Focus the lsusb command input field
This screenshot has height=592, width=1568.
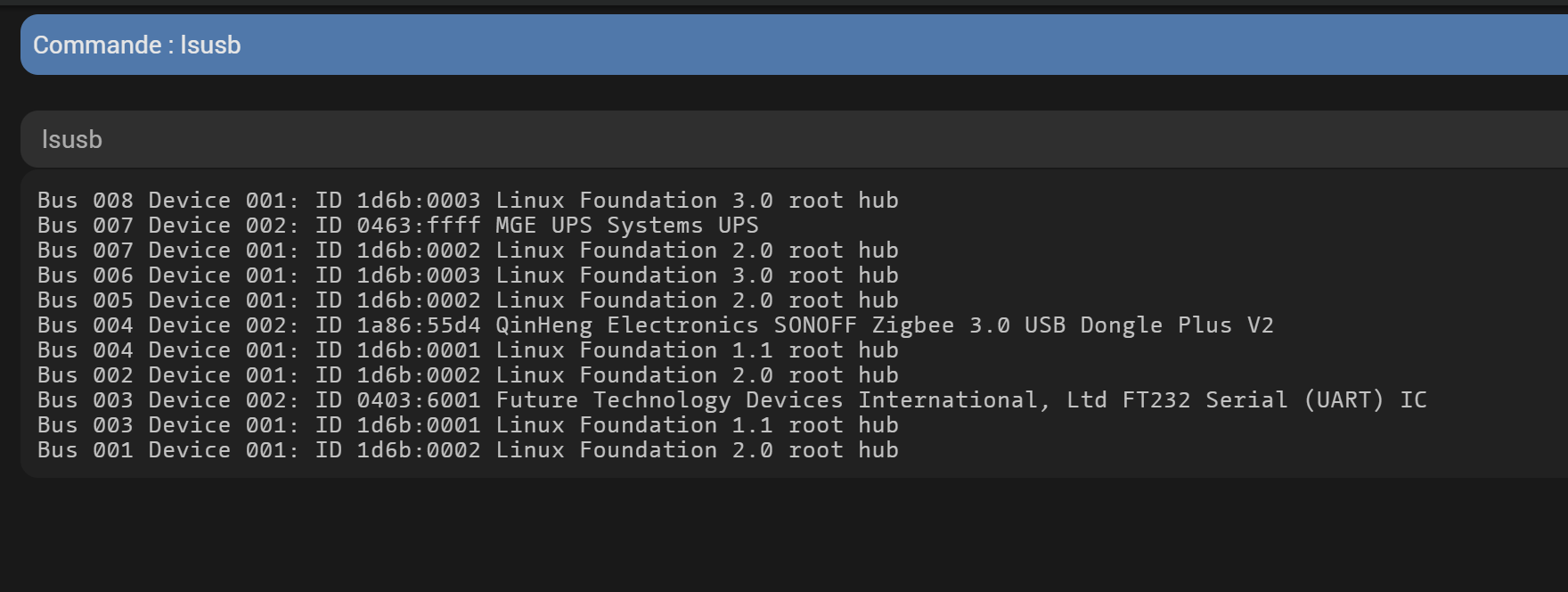coord(794,139)
